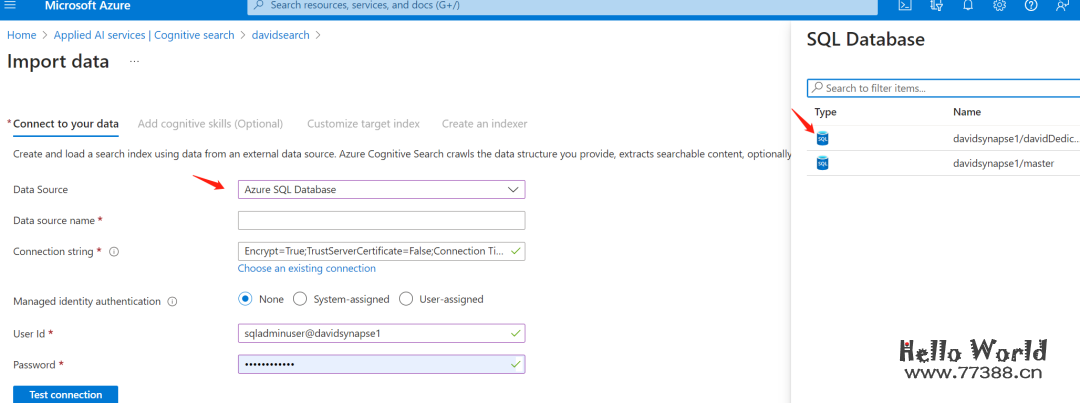Click the Connection string info icon

coord(114,252)
